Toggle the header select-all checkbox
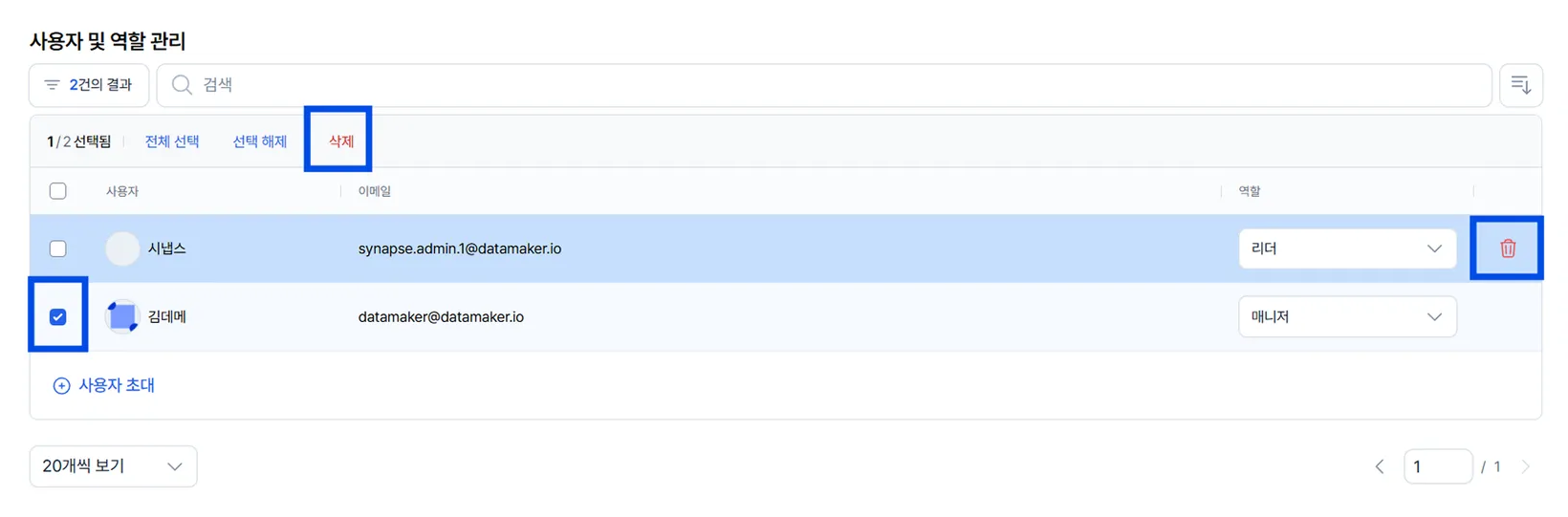This screenshot has height=517, width=1568. (58, 191)
